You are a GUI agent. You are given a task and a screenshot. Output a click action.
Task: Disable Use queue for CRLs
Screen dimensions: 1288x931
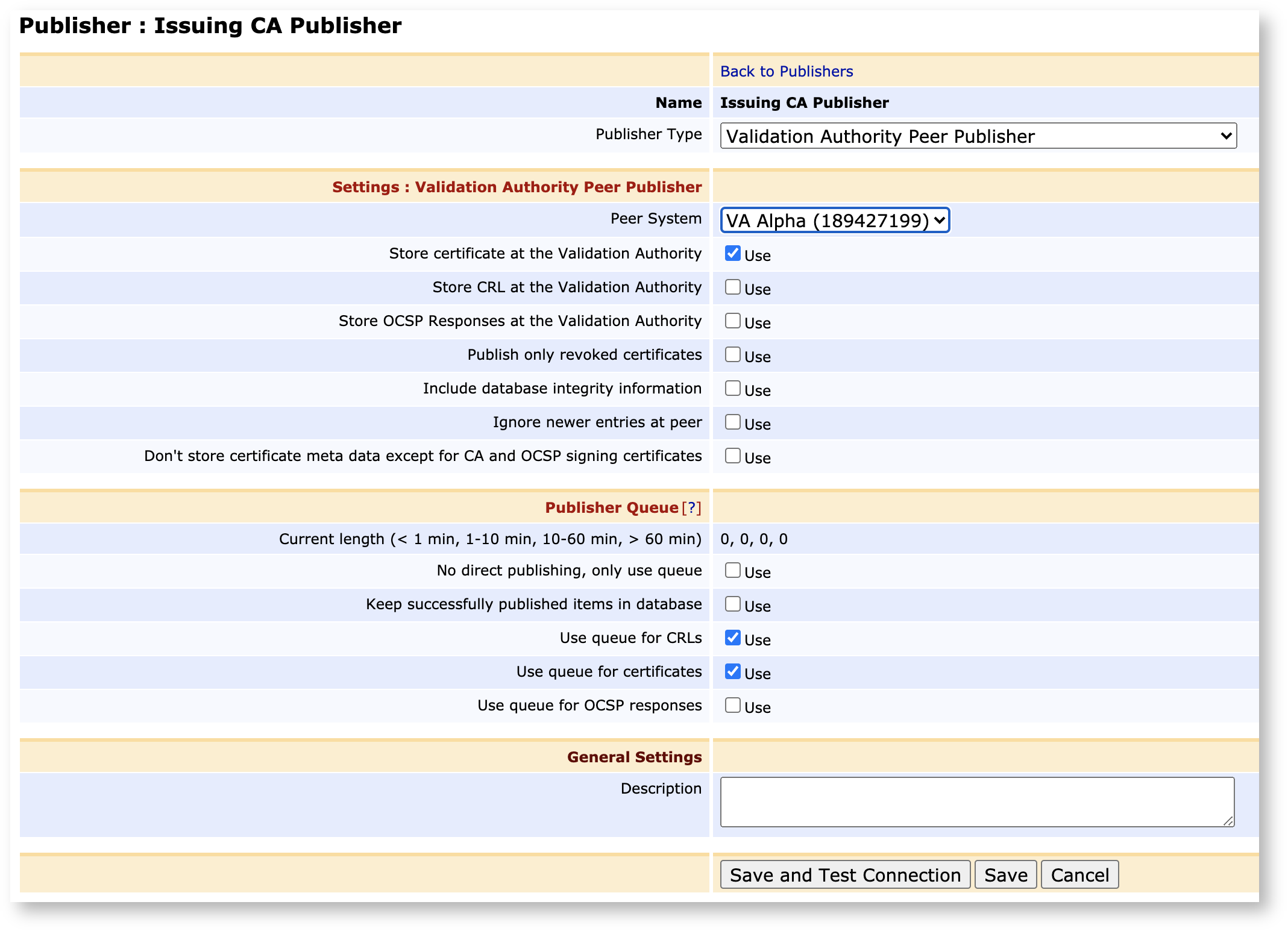[x=732, y=638]
